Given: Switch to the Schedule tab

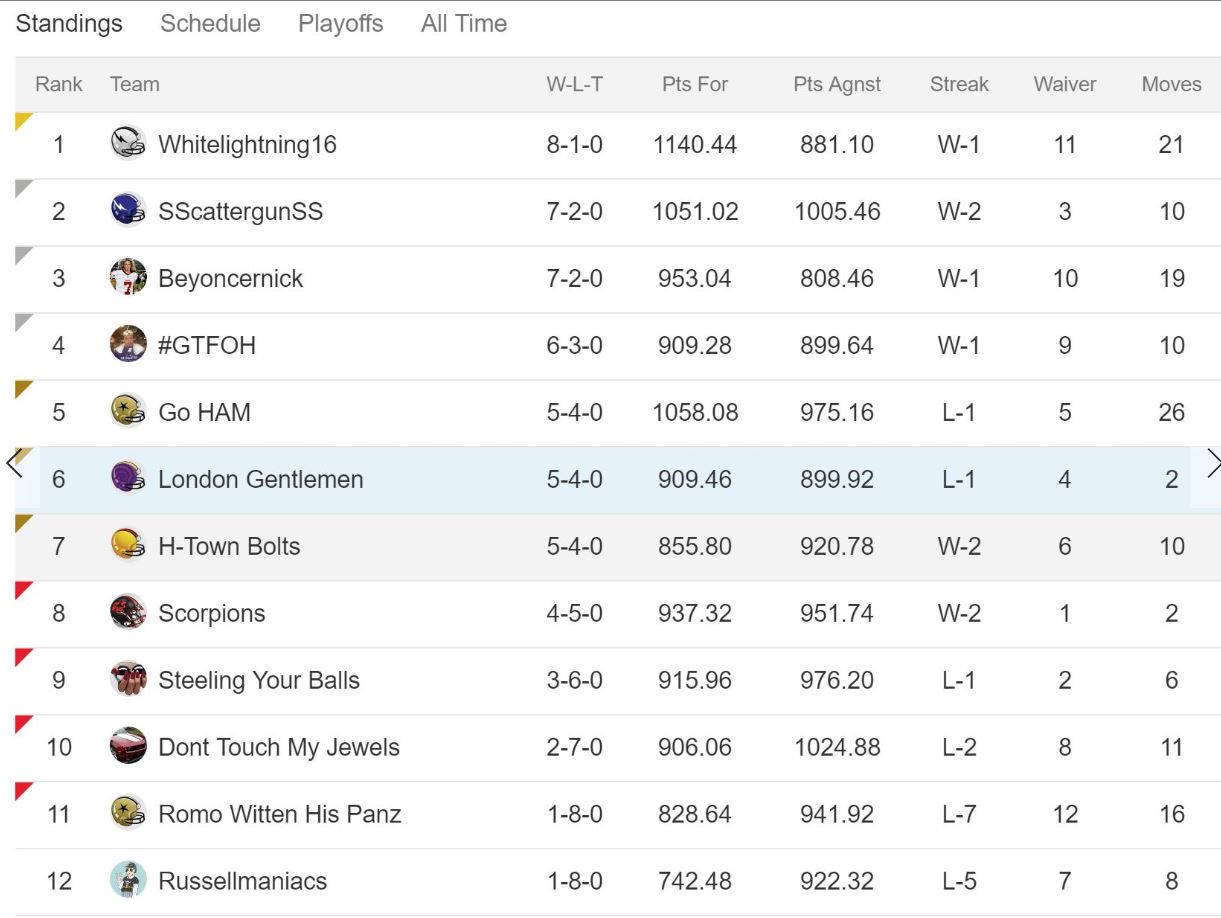Looking at the screenshot, I should [x=210, y=24].
